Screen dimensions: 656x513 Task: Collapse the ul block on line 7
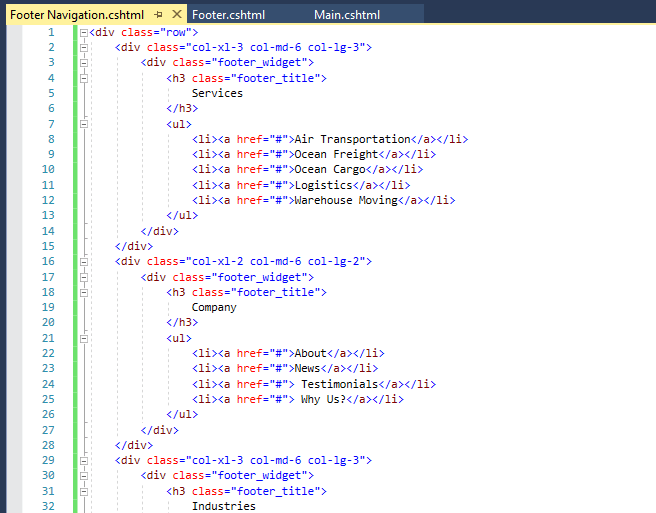point(82,124)
